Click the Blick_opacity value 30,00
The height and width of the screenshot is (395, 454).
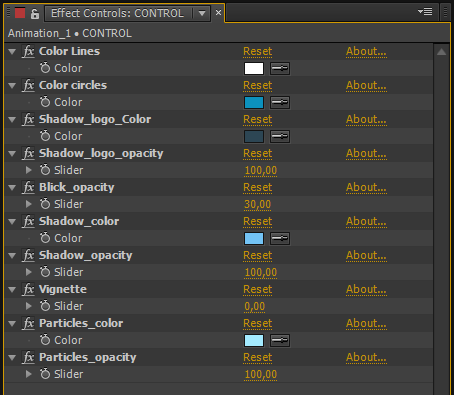[x=258, y=204]
